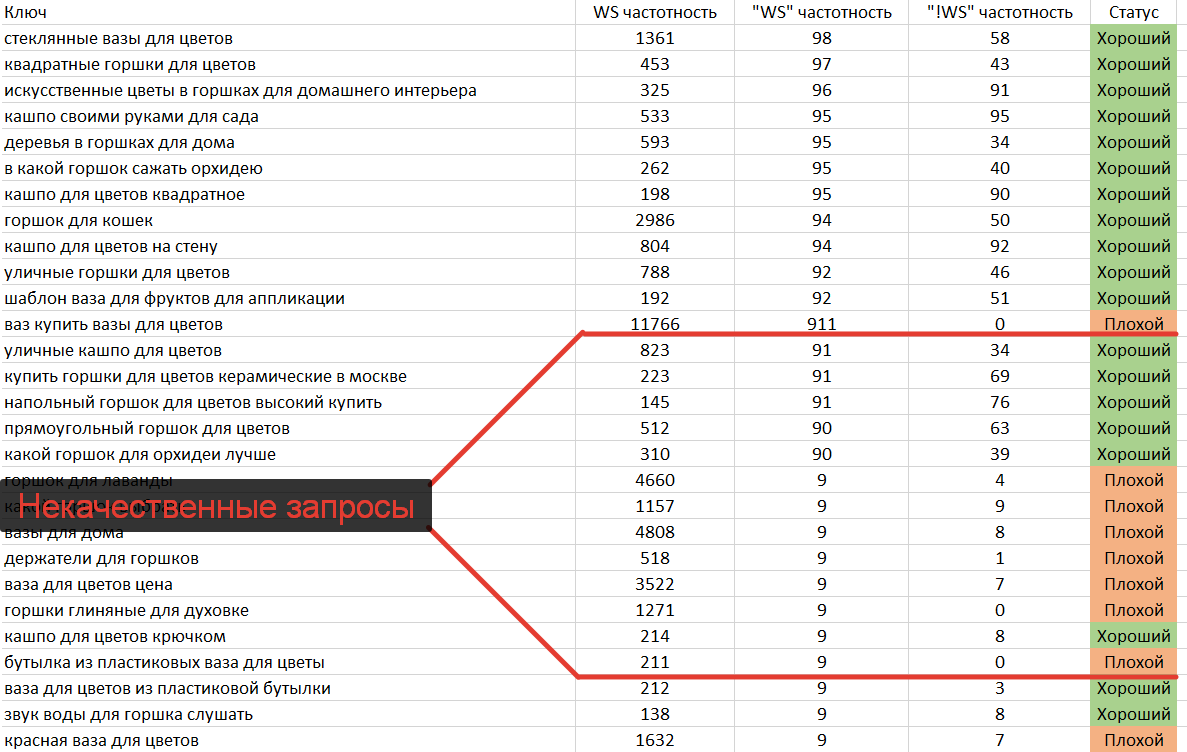Click the cell "шаблон ваза для фруктов для аппликации"
Viewport: 1187px width, 752px height.
[x=174, y=298]
